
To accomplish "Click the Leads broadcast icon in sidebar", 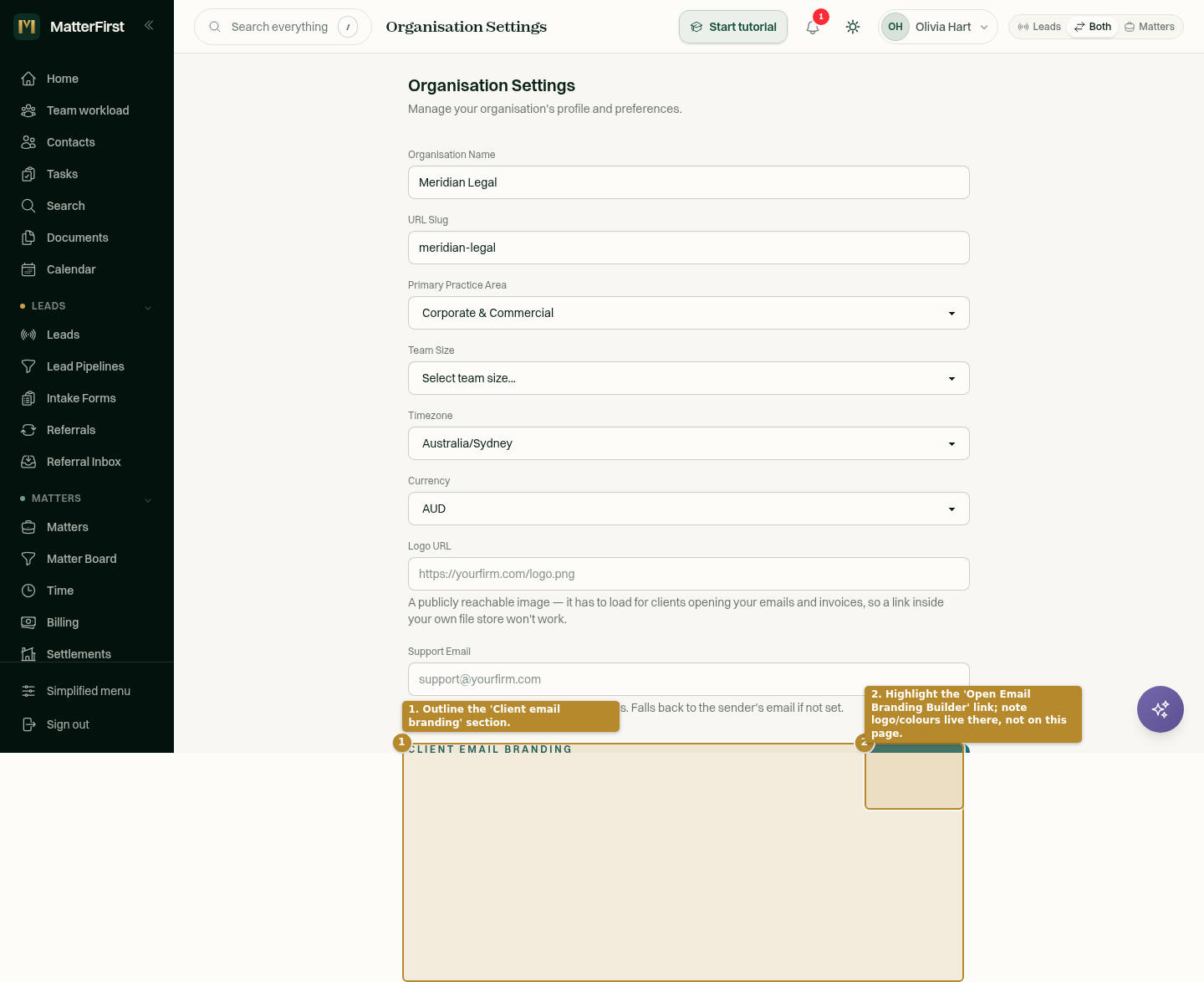I will pos(28,335).
